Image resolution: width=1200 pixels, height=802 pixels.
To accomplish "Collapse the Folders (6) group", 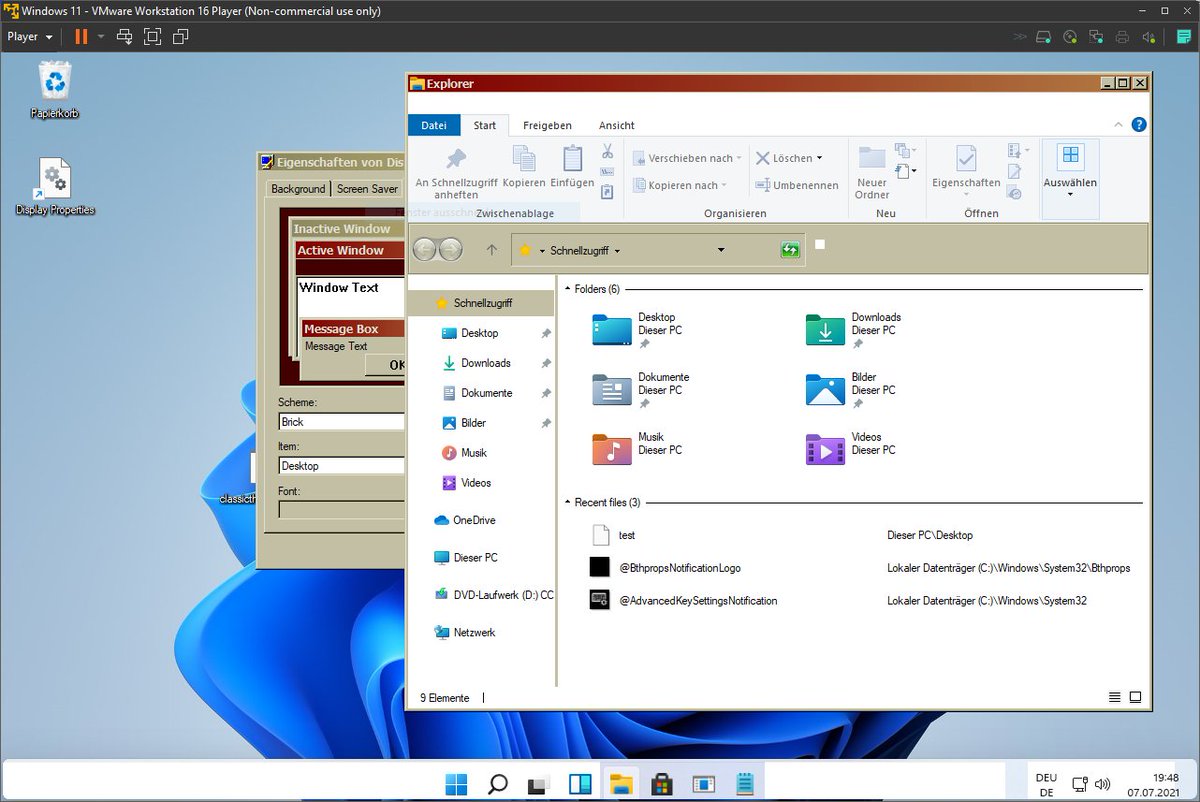I will [567, 289].
